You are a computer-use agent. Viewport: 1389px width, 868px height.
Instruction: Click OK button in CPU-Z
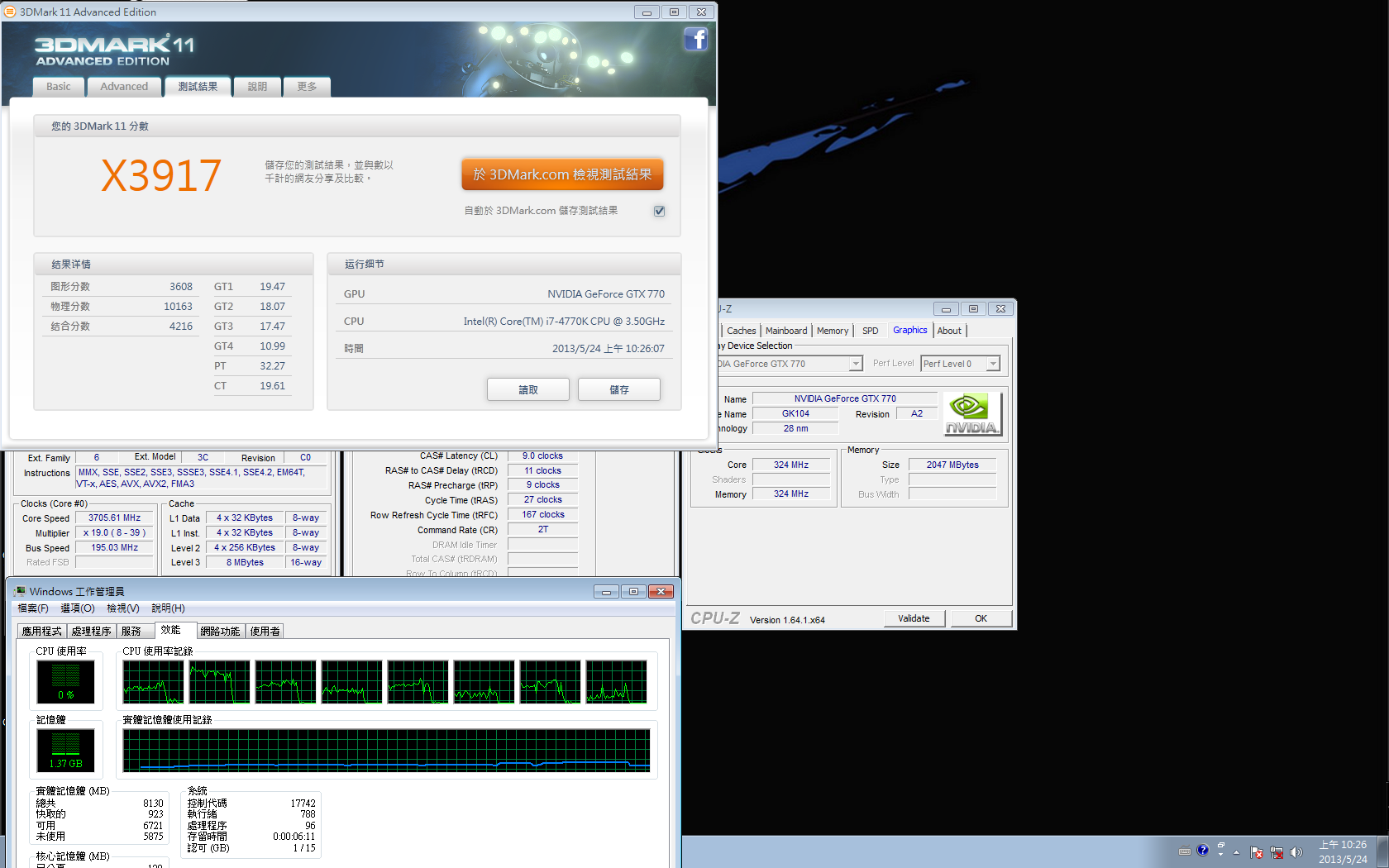point(981,618)
